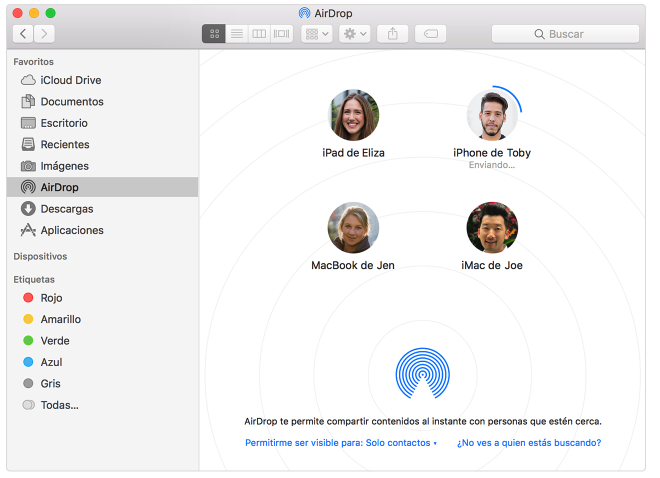Click the Buscar search field
660x478 pixels.
pos(565,34)
